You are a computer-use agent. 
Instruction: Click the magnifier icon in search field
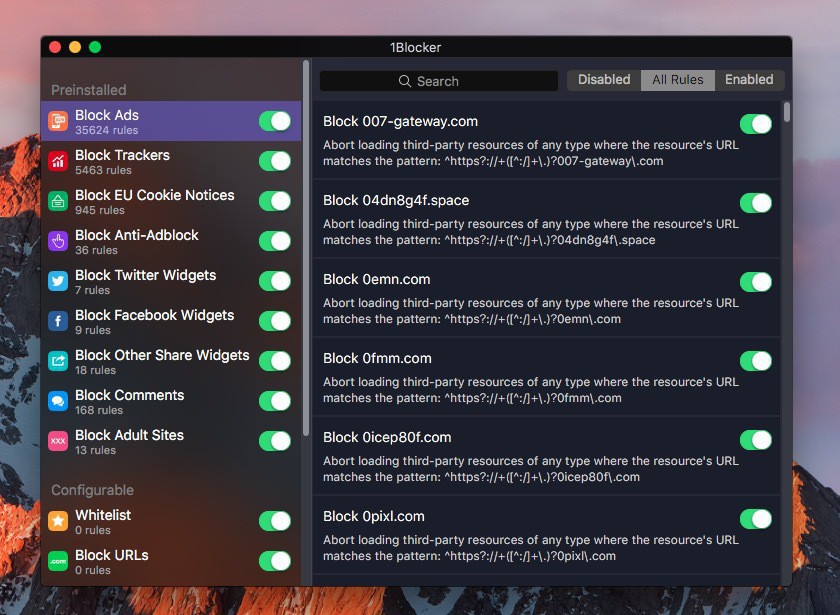405,81
